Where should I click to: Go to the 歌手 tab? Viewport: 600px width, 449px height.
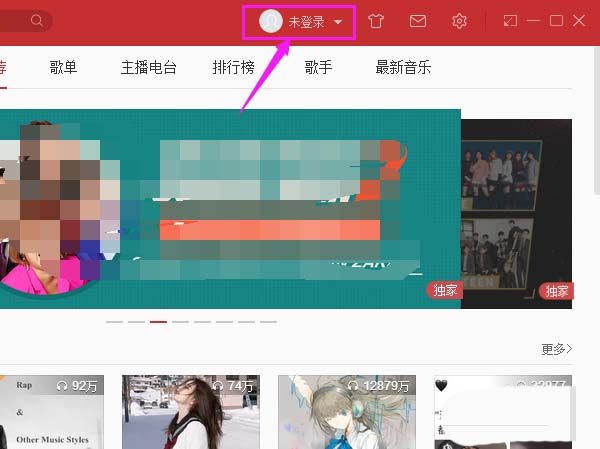(318, 67)
